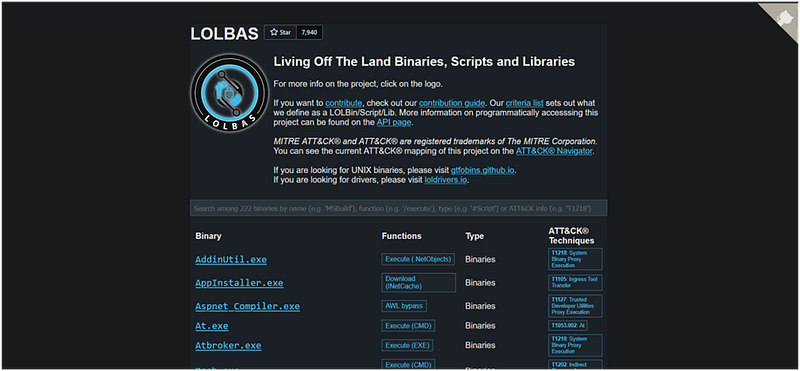Click the LOLBAS circular logo
This screenshot has height=371, width=800.
point(229,93)
